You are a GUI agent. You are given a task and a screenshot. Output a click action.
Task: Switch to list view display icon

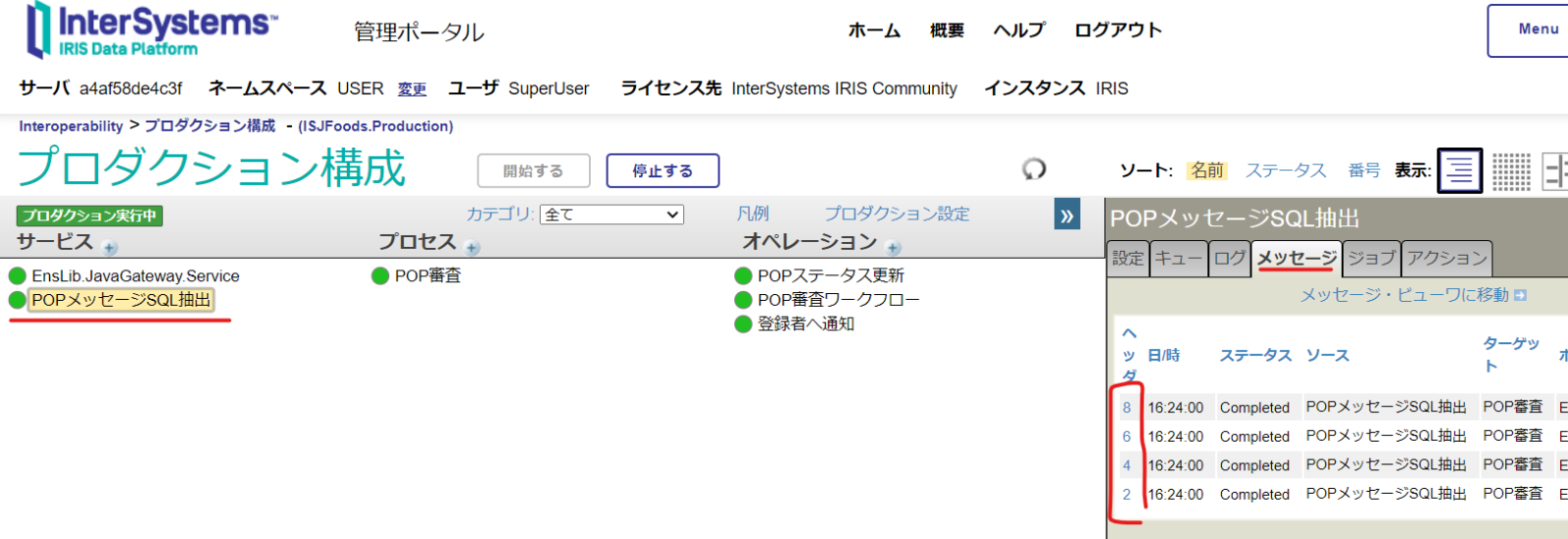[1458, 171]
